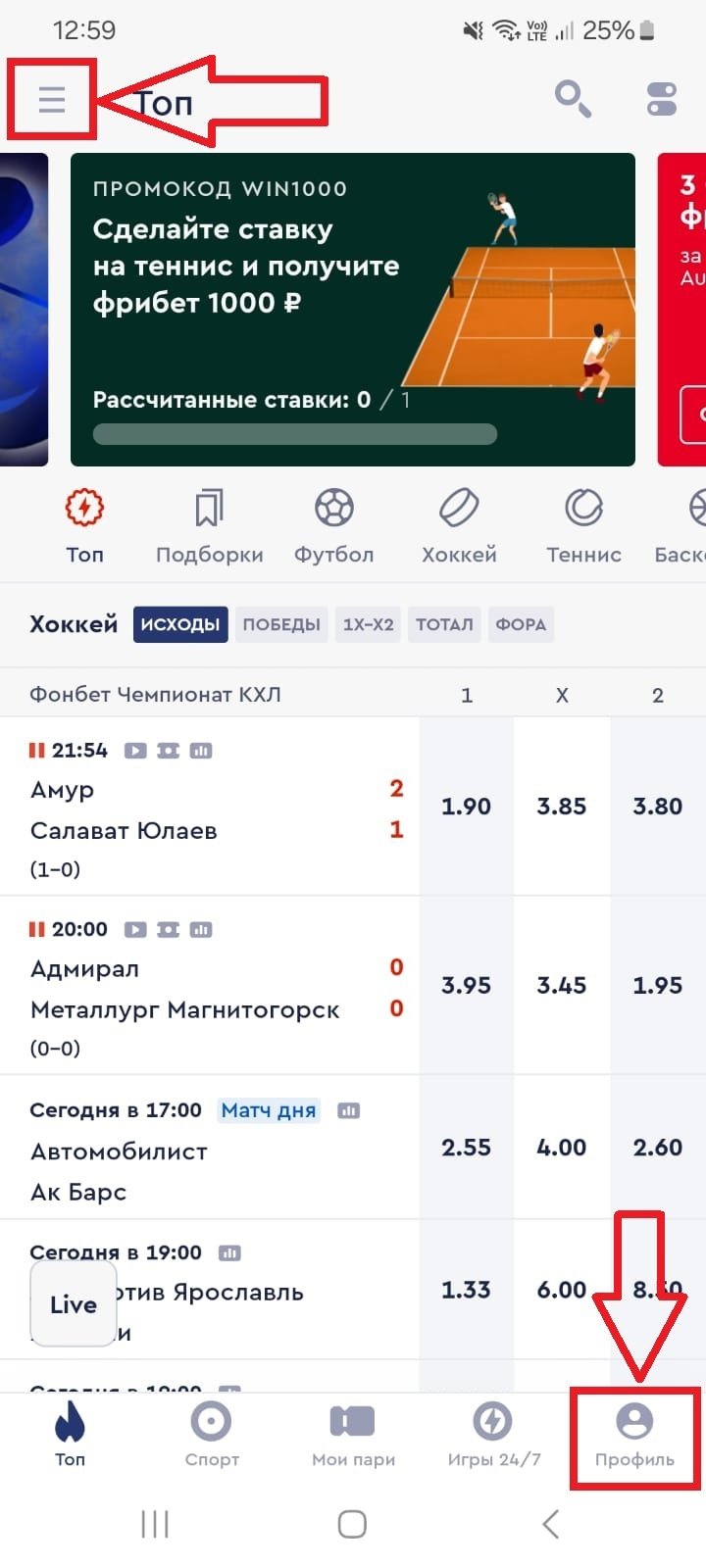Image resolution: width=706 pixels, height=1568 pixels.
Task: Pick the 4.00 draw odds for Автомобилист
Action: 562,1148
